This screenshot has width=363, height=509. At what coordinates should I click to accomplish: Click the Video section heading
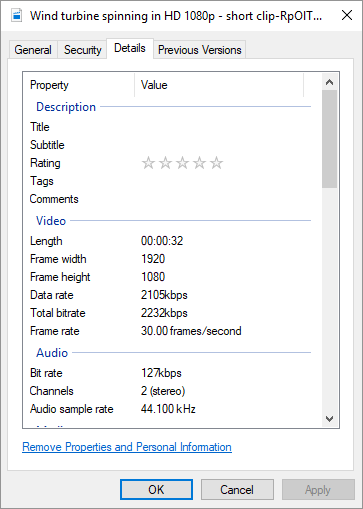[x=51, y=221]
